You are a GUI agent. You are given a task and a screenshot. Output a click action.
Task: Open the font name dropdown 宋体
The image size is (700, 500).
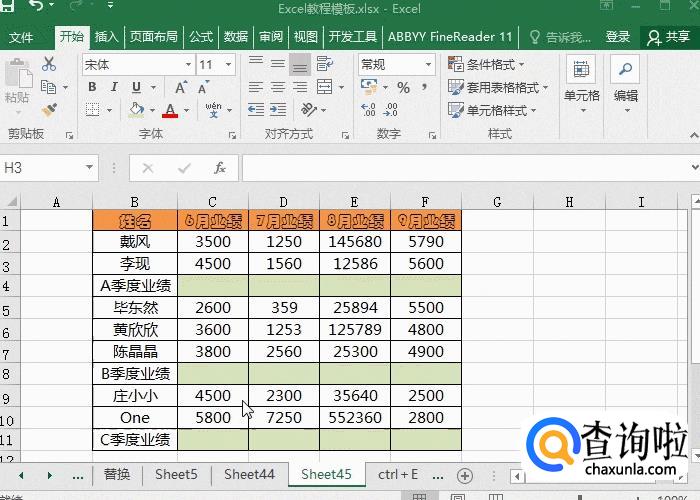pyautogui.click(x=189, y=65)
